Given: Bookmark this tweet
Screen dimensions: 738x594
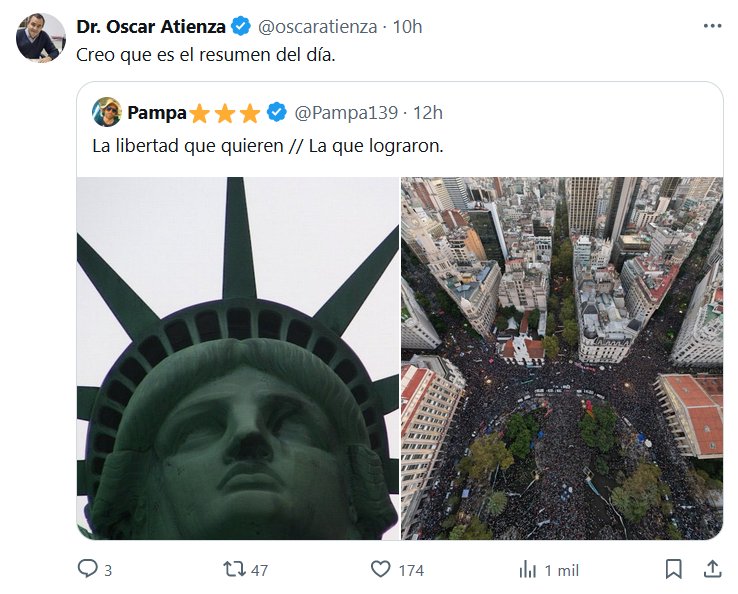Looking at the screenshot, I should point(674,569).
